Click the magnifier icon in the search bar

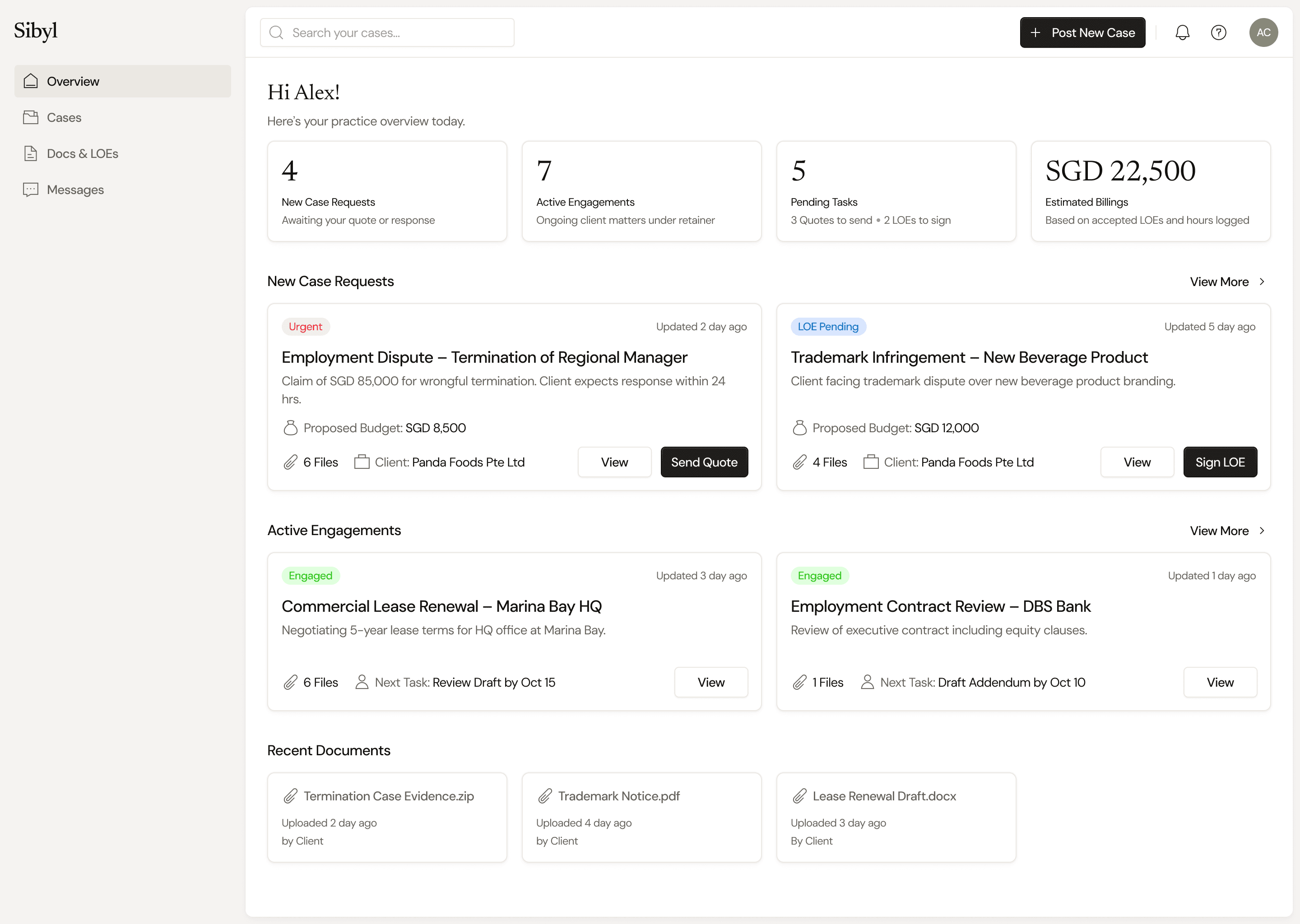(x=277, y=32)
